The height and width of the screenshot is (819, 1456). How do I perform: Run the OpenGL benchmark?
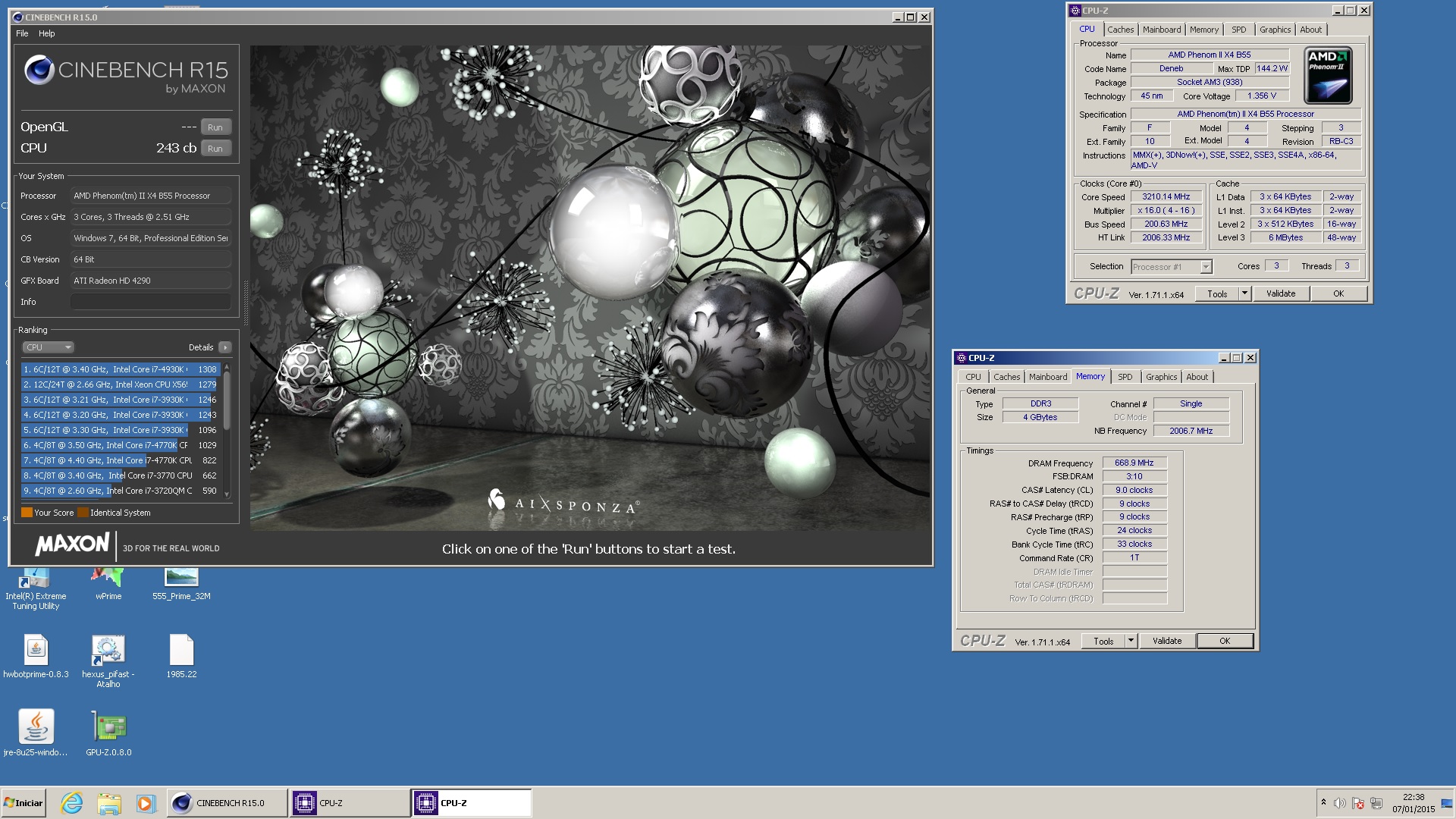tap(215, 127)
